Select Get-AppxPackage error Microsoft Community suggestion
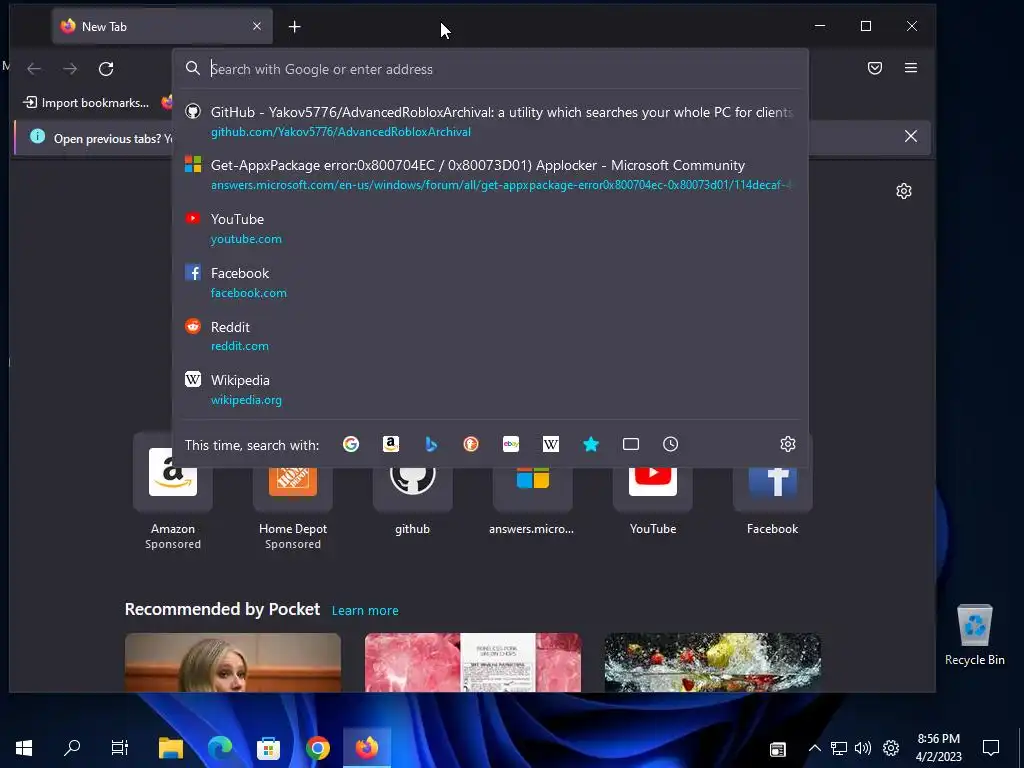1024x768 pixels. pos(490,175)
